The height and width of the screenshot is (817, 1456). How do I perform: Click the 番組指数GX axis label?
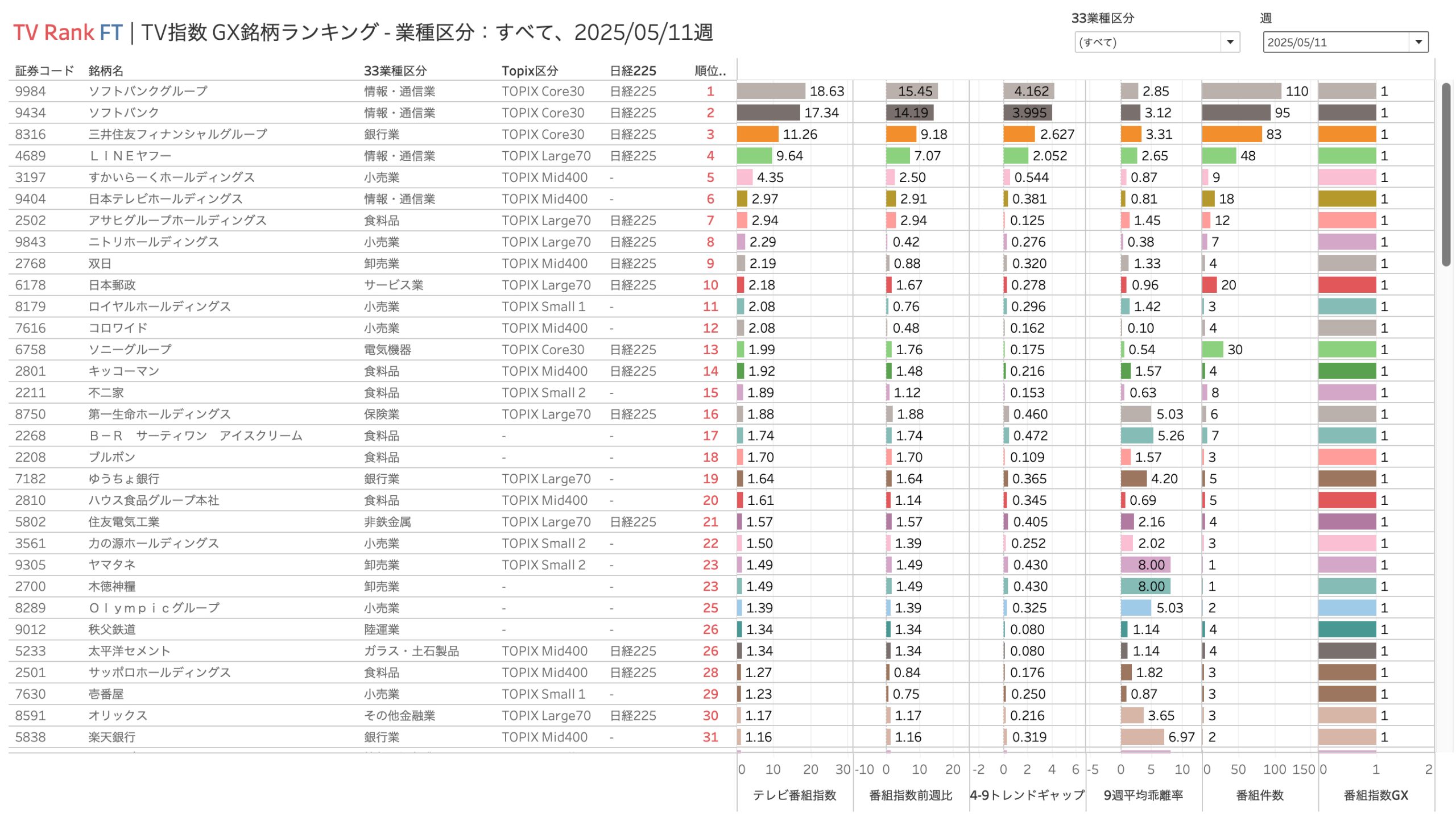(x=1375, y=795)
